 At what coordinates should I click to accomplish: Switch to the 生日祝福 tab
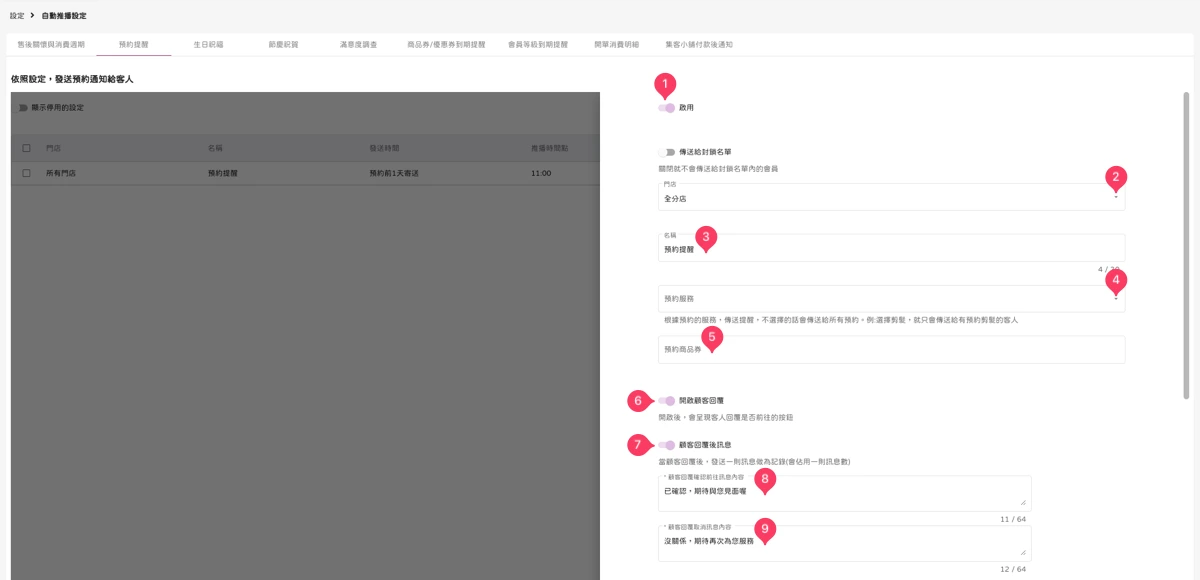coord(208,45)
